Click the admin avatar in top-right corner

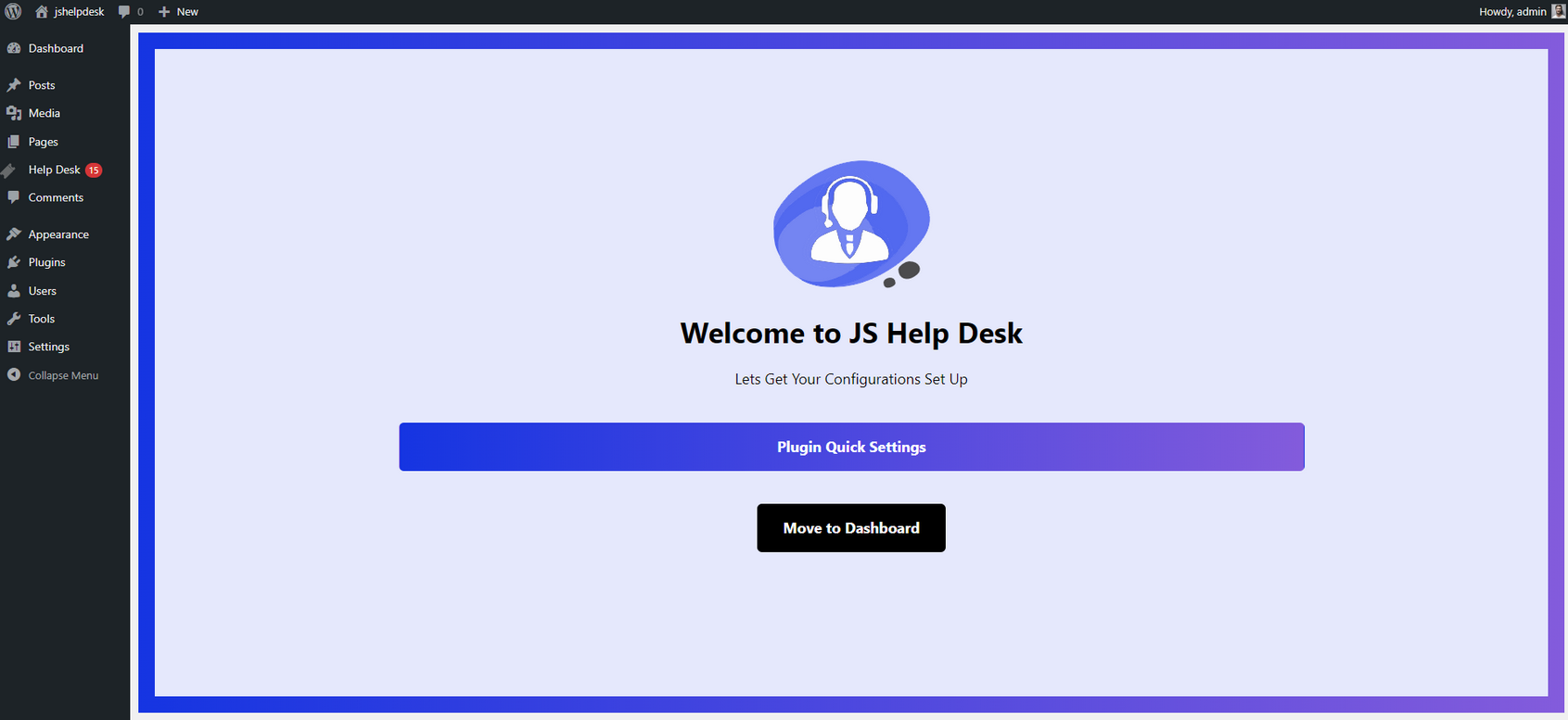pos(1558,12)
